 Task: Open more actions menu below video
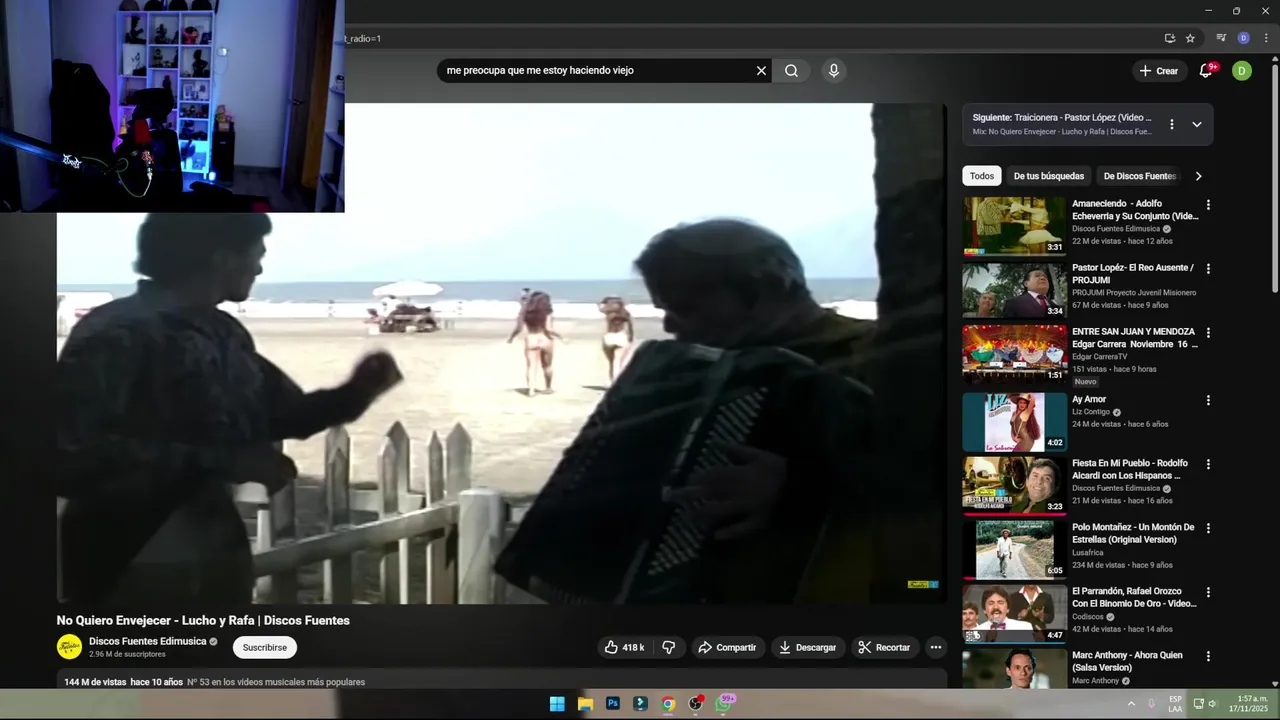(x=935, y=647)
